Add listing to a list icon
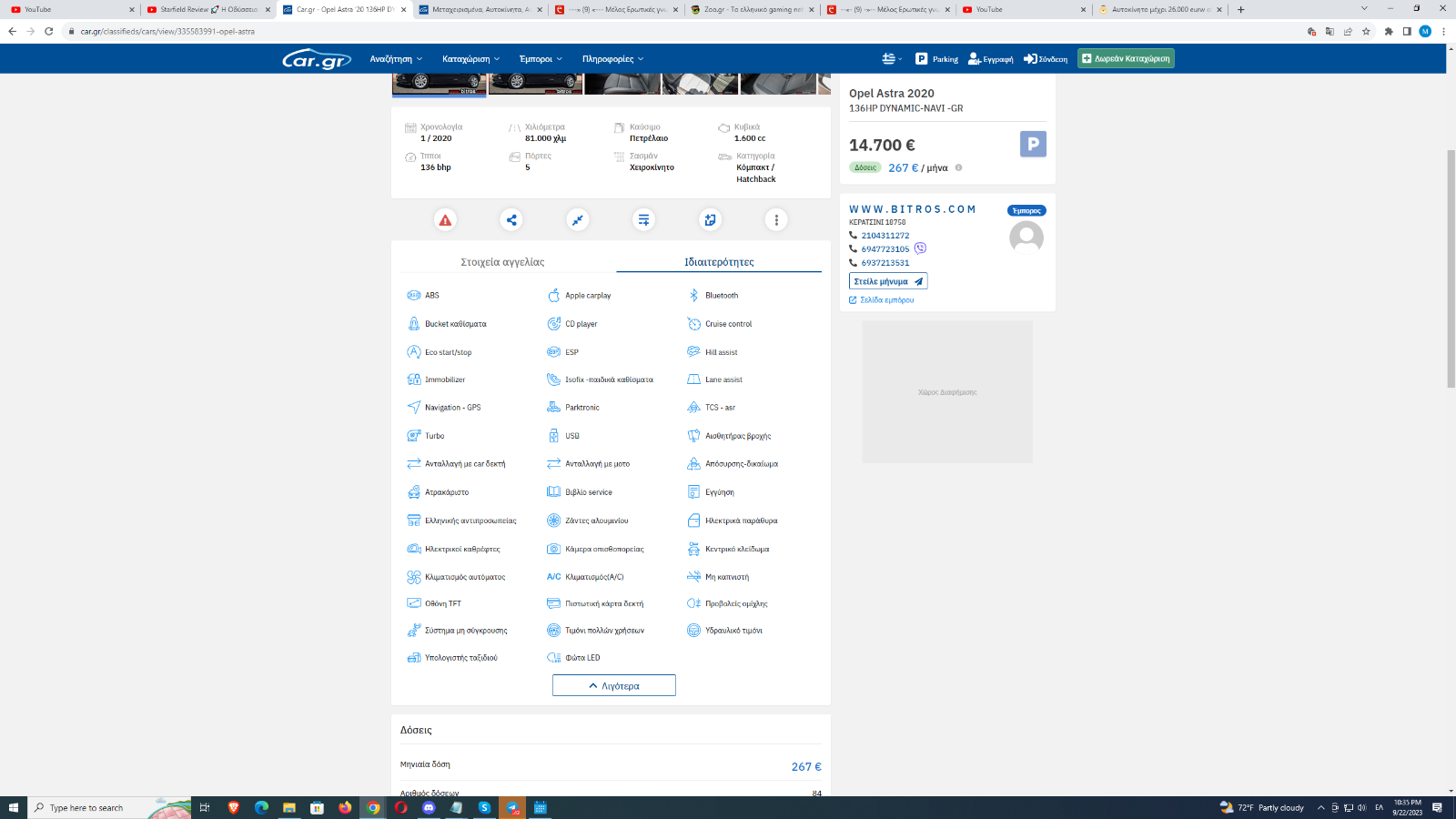The image size is (1456, 819). click(643, 219)
